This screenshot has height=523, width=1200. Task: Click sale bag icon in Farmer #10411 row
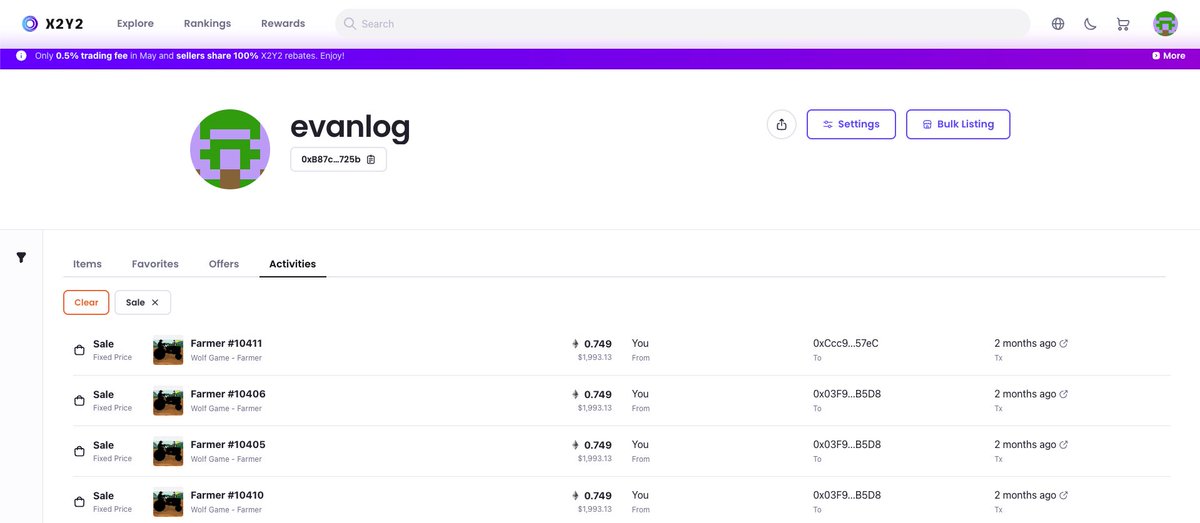click(79, 350)
